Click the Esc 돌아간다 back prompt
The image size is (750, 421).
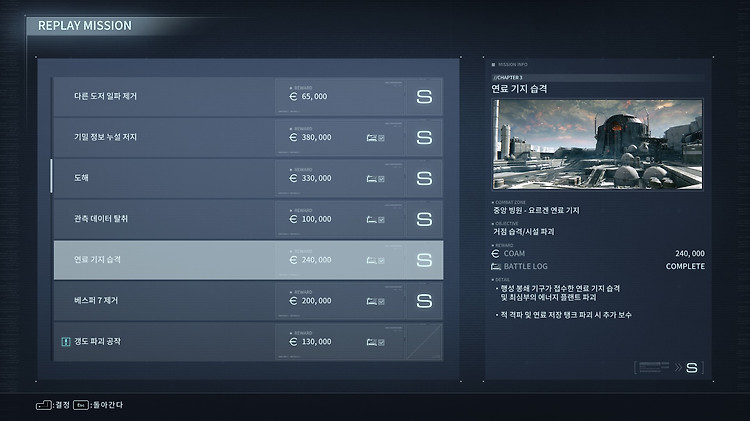(x=98, y=405)
